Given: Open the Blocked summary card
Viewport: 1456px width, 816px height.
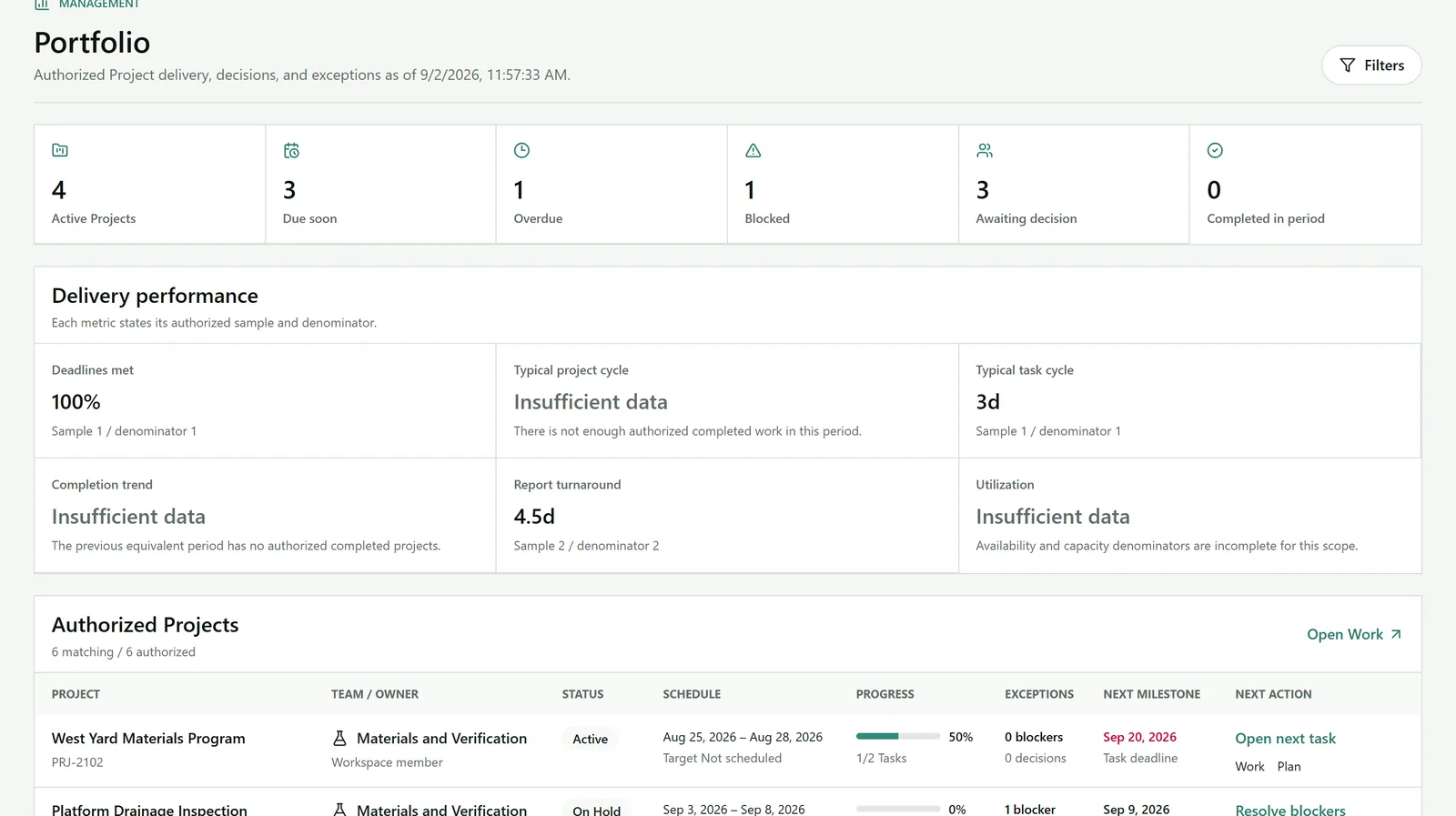Looking at the screenshot, I should point(843,184).
